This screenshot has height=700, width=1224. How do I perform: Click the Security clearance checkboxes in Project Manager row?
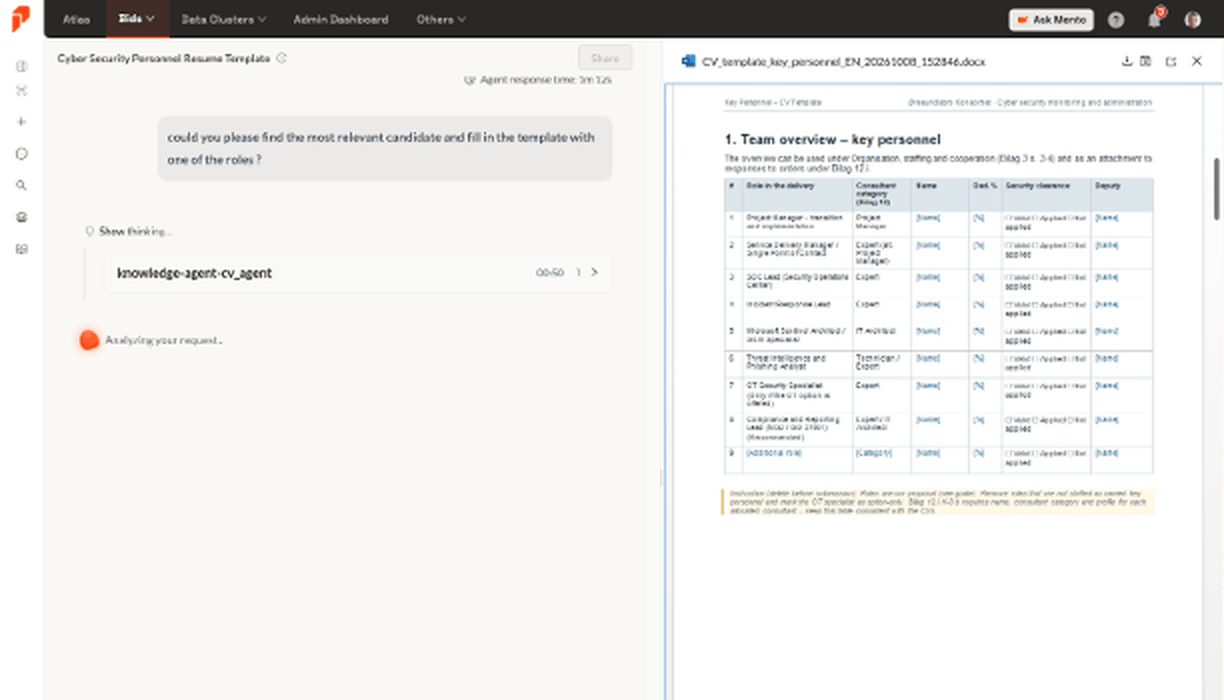click(x=1045, y=222)
